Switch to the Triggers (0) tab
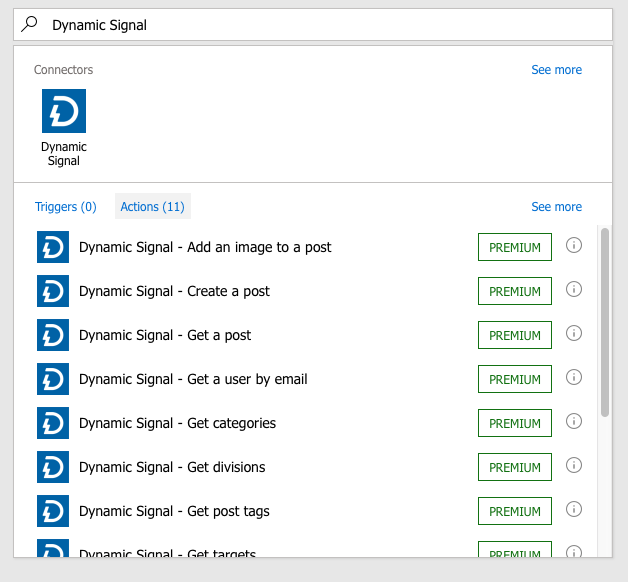This screenshot has width=628, height=582. tap(66, 207)
